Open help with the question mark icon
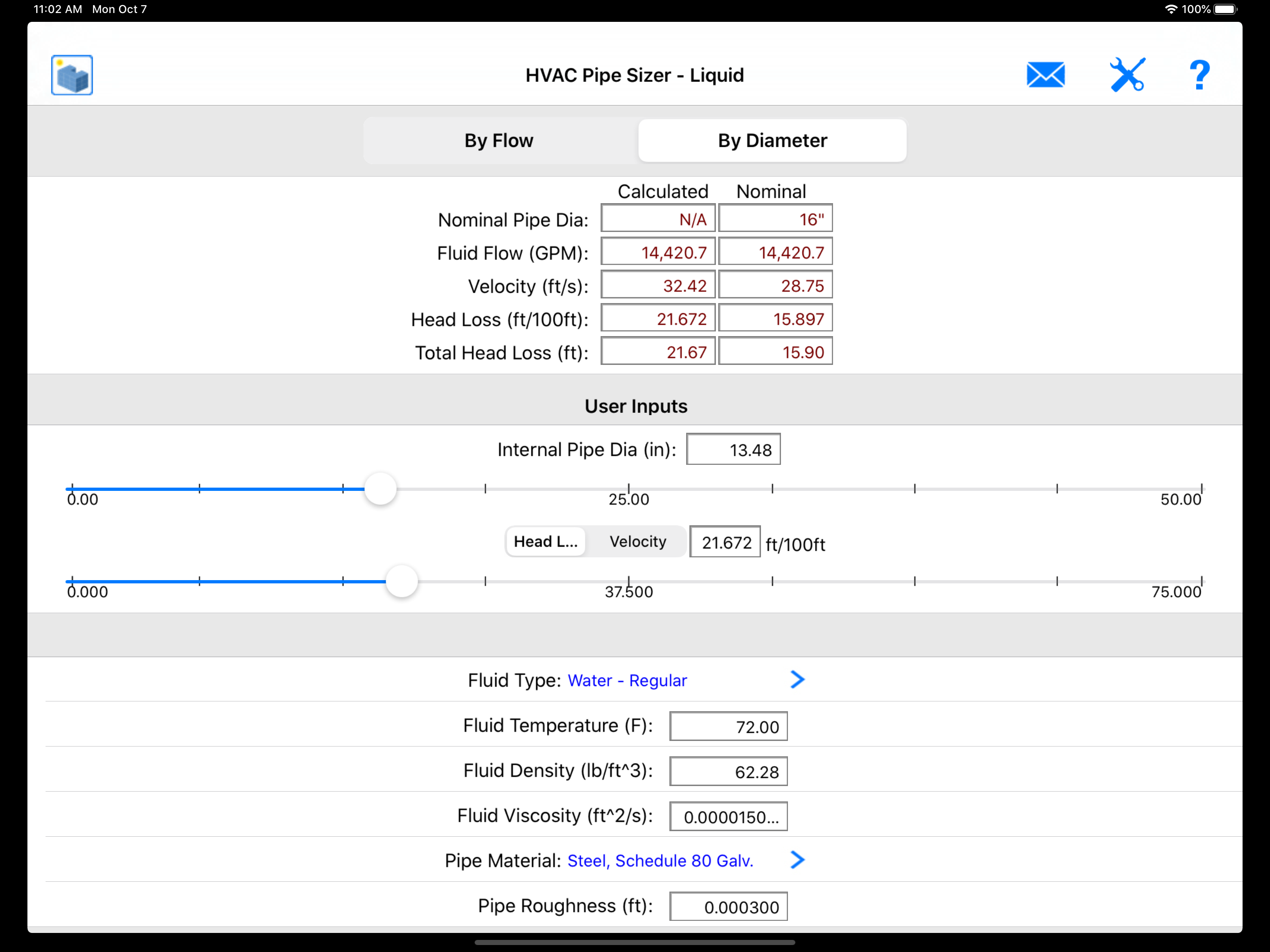The height and width of the screenshot is (952, 1270). pos(1199,75)
